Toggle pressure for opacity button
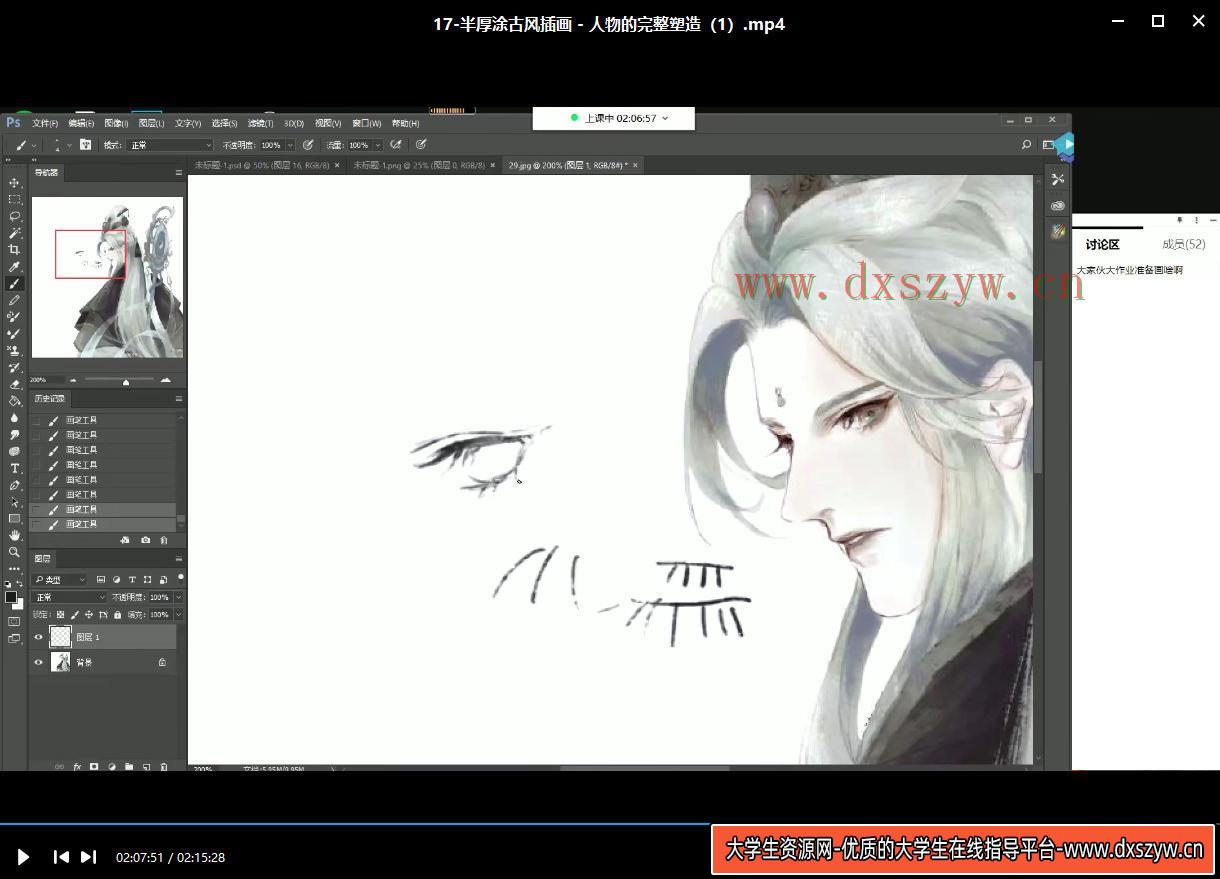This screenshot has width=1220, height=879. 308,145
